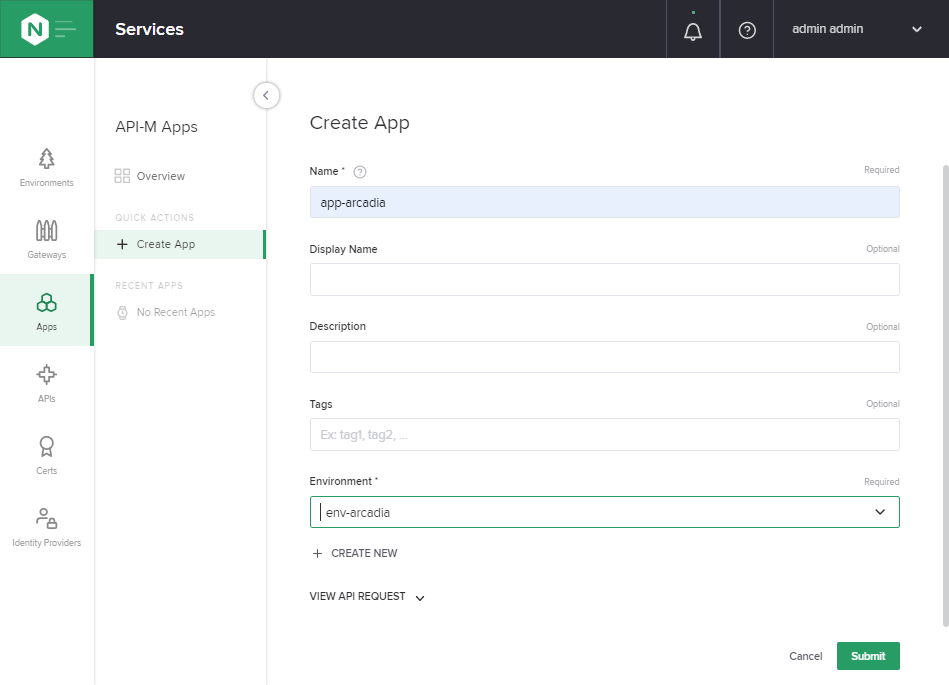Screen dimensions: 949x685
Task: Click the Name field help icon
Action: coord(360,172)
